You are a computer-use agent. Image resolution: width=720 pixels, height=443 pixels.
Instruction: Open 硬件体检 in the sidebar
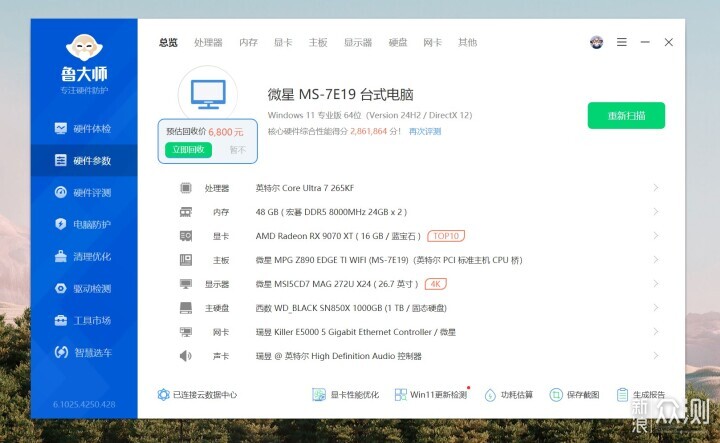(84, 129)
